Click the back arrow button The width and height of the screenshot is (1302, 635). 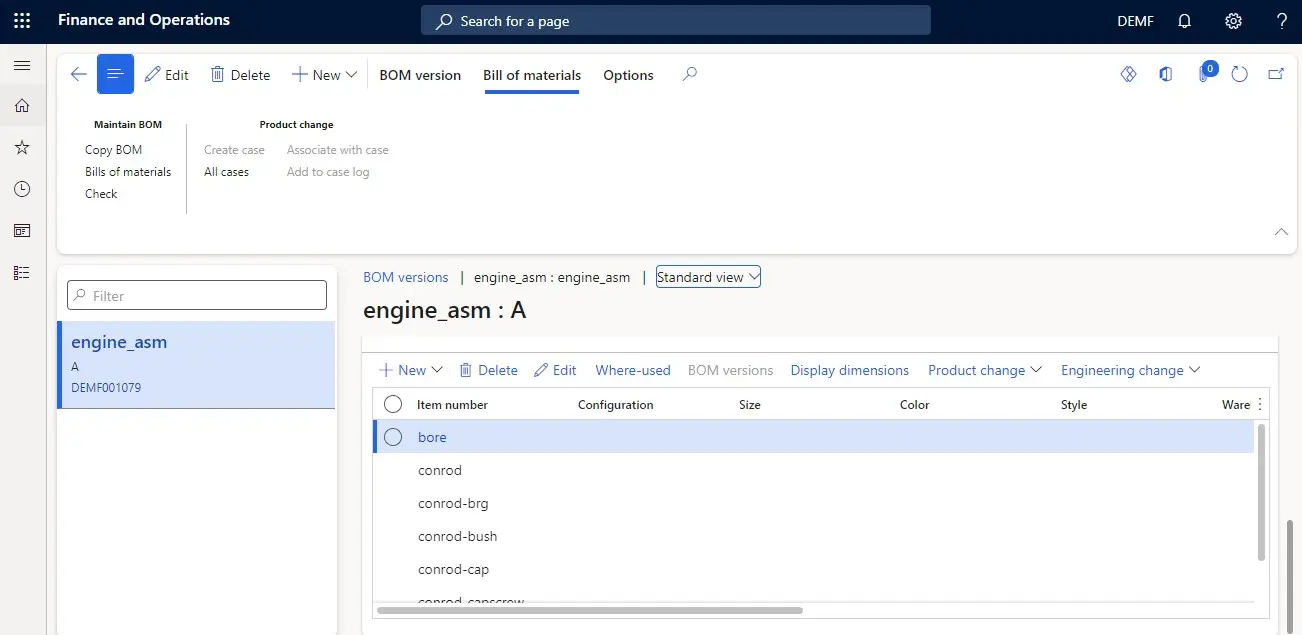click(78, 75)
